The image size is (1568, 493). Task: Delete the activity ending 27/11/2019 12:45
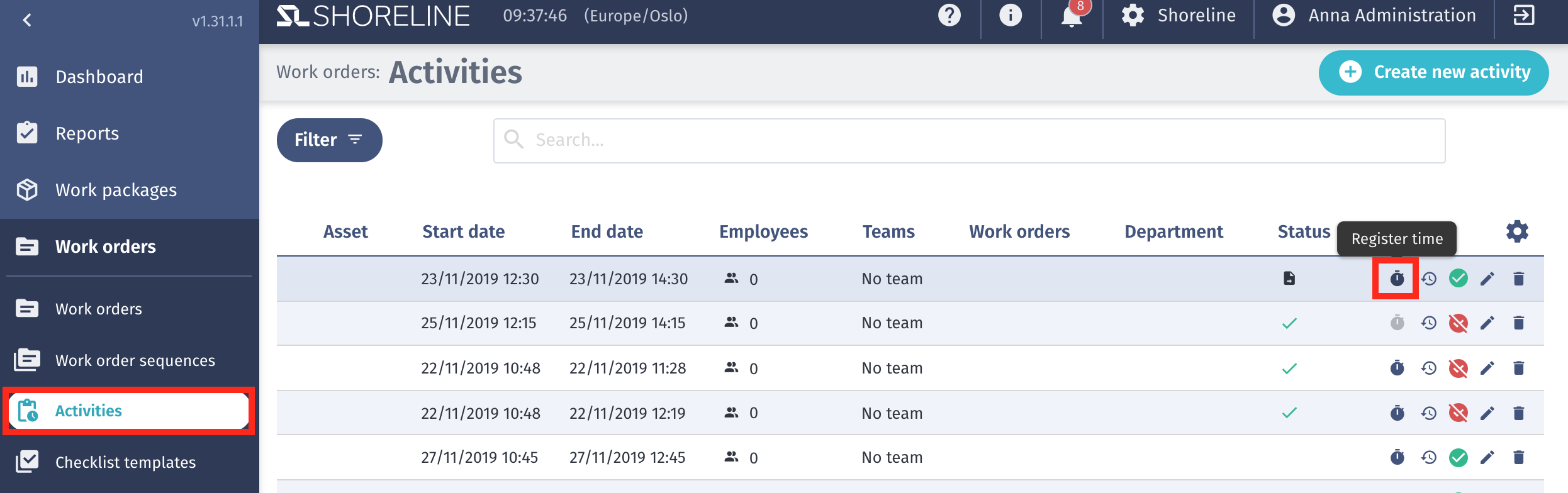pyautogui.click(x=1518, y=458)
